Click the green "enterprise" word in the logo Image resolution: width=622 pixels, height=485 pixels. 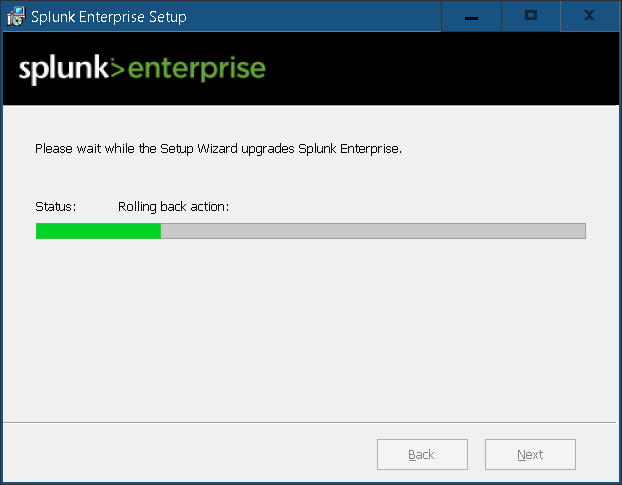pyautogui.click(x=196, y=70)
